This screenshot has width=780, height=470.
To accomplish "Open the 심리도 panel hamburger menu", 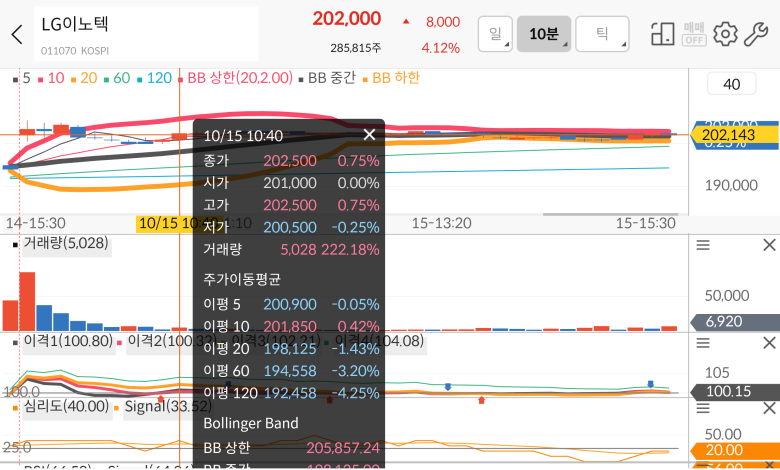I will click(703, 409).
